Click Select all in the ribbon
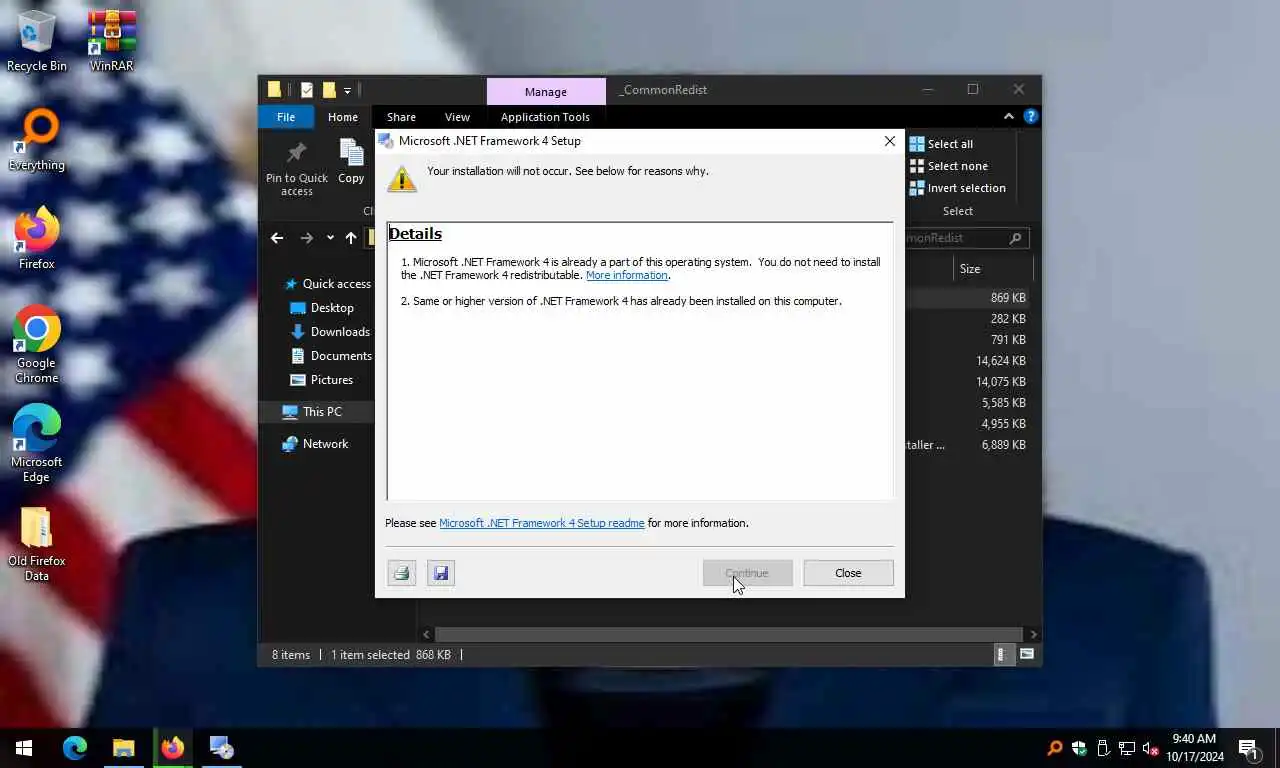 point(940,144)
